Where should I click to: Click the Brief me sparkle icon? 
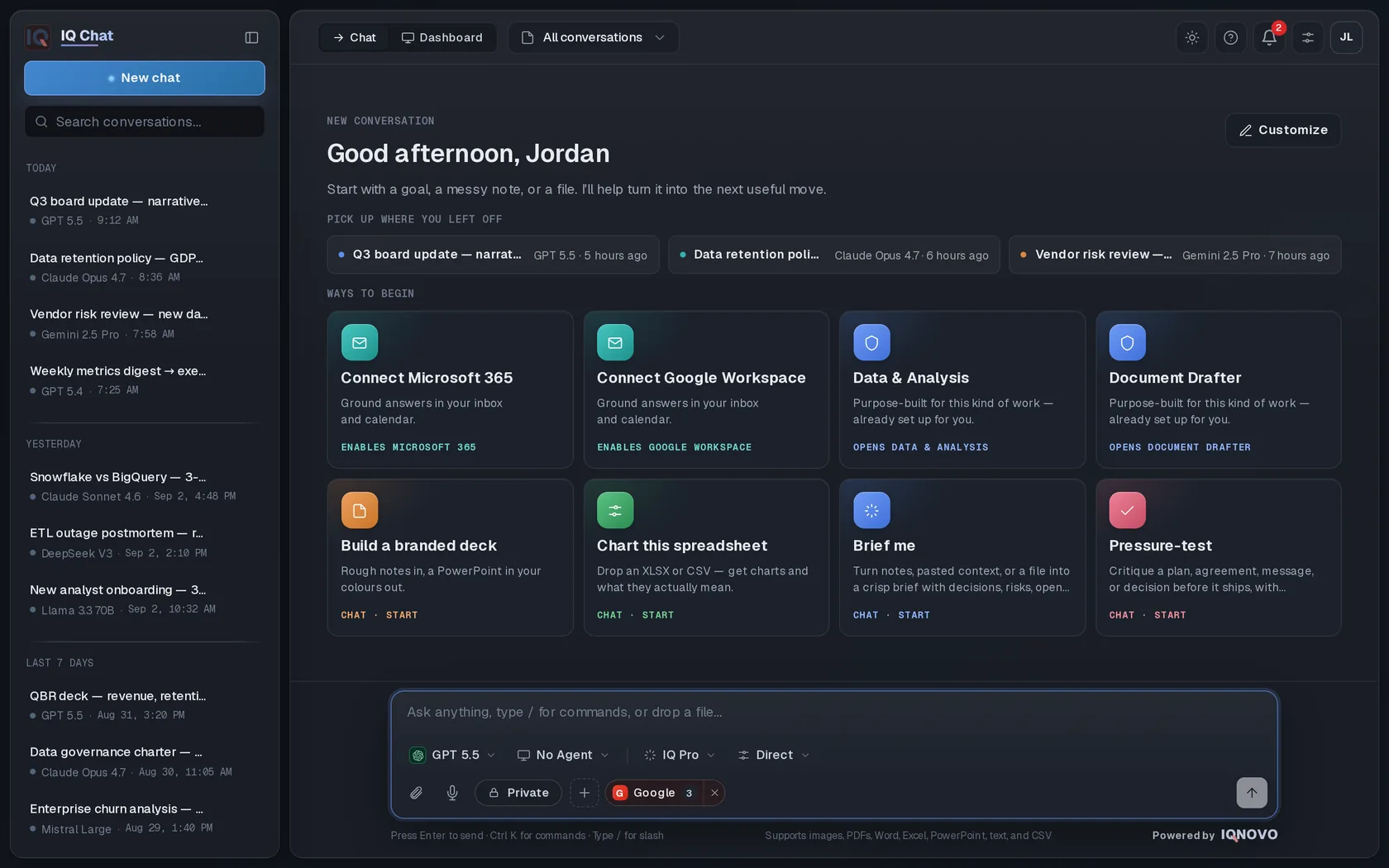(x=871, y=510)
